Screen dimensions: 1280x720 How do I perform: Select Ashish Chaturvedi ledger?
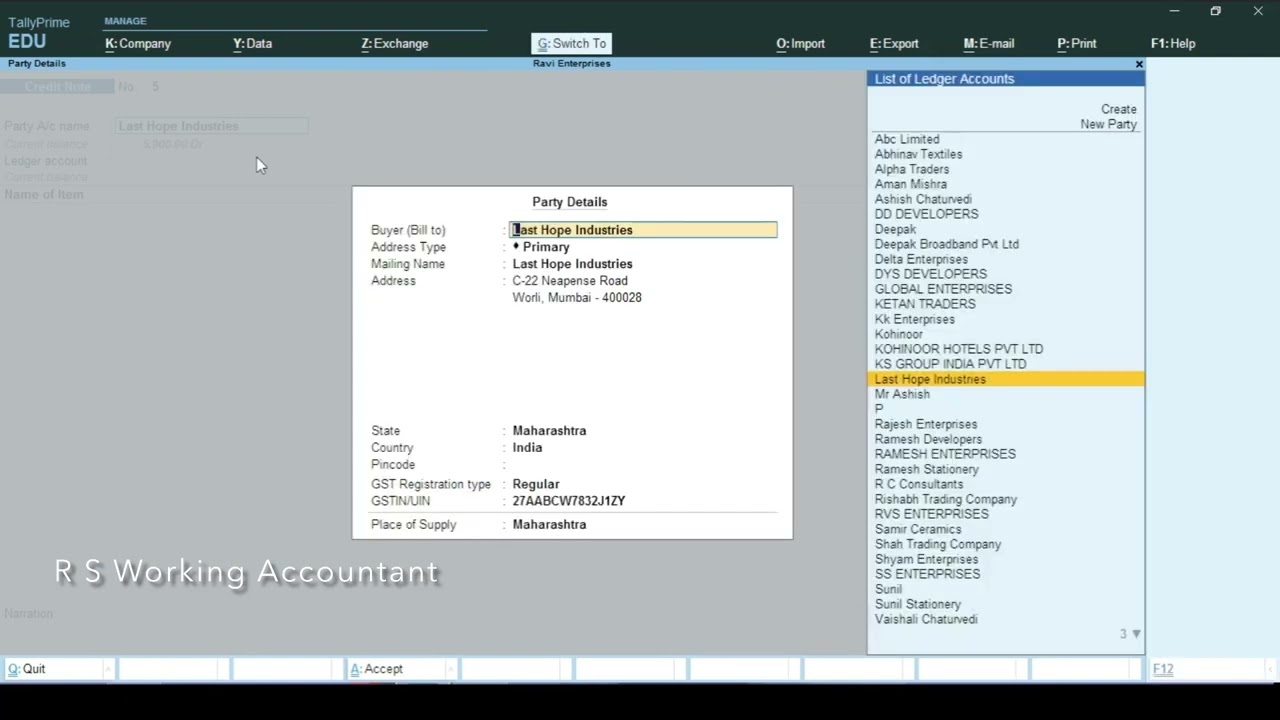[923, 199]
